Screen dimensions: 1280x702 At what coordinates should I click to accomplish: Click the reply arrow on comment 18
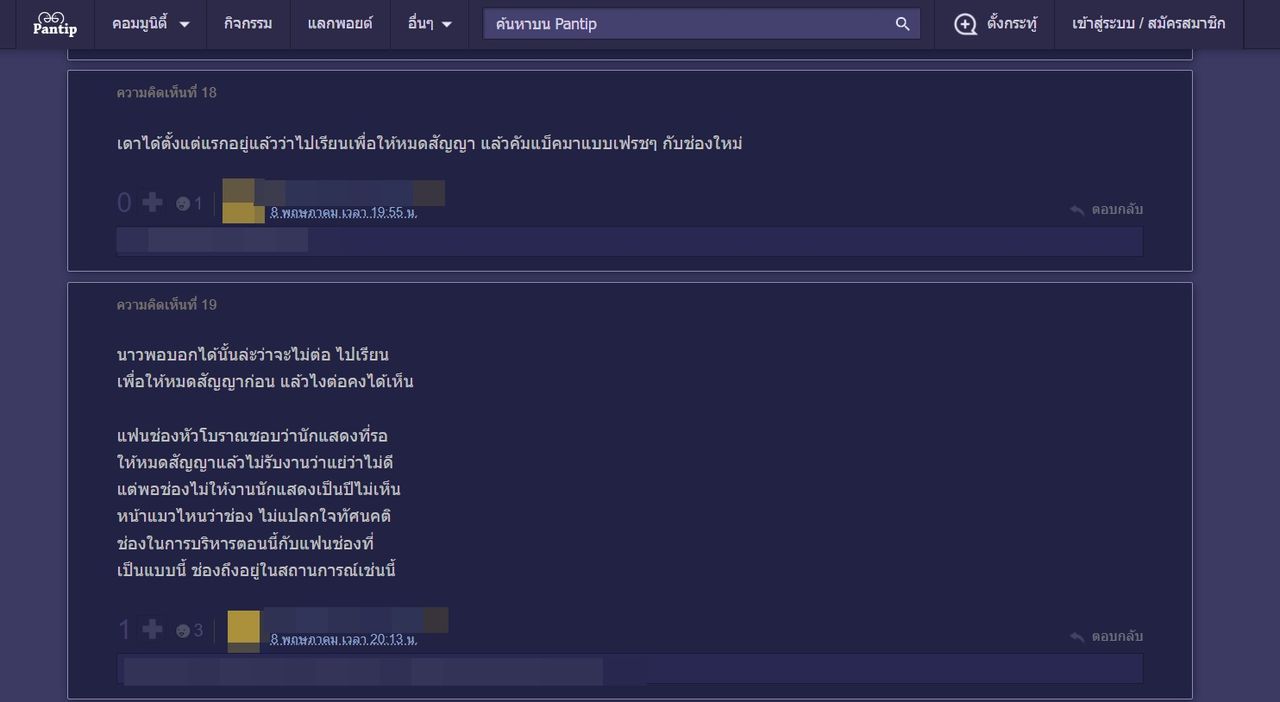tap(1077, 210)
